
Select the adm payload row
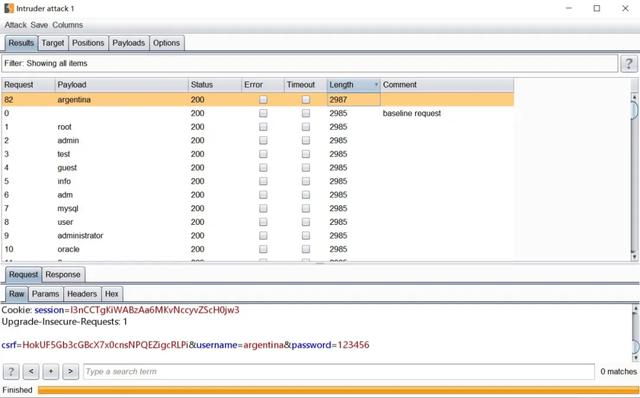258,195
